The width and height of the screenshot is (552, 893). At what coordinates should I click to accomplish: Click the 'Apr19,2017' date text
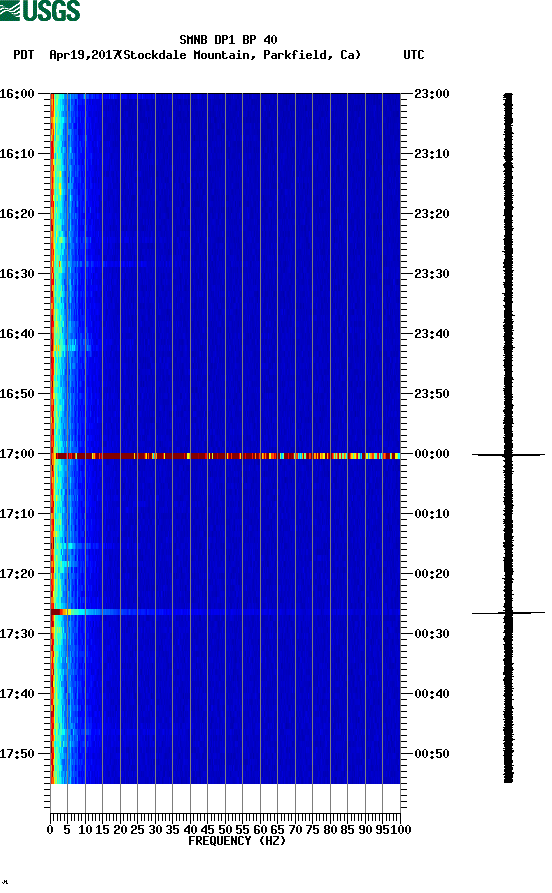[84, 55]
